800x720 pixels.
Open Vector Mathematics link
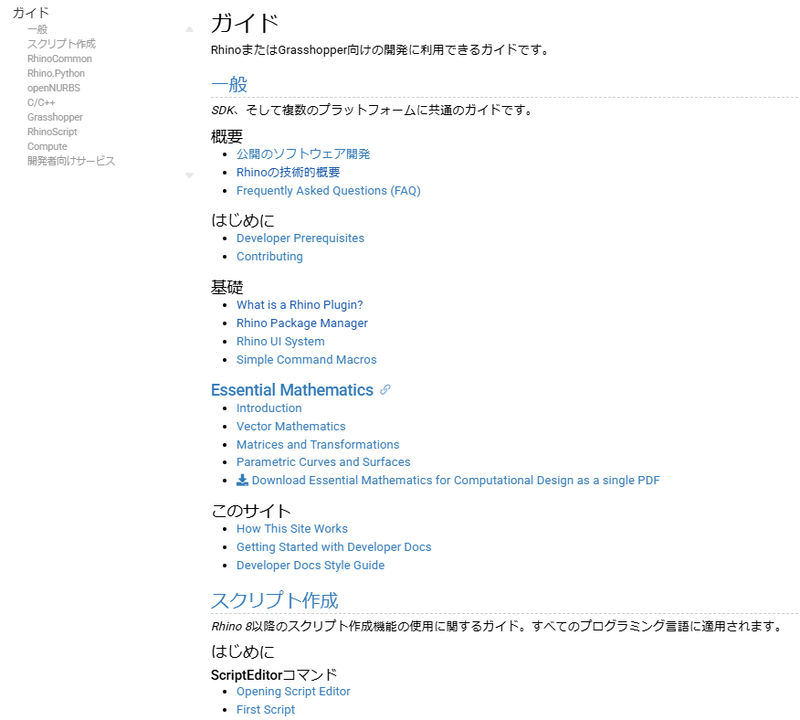tap(291, 427)
